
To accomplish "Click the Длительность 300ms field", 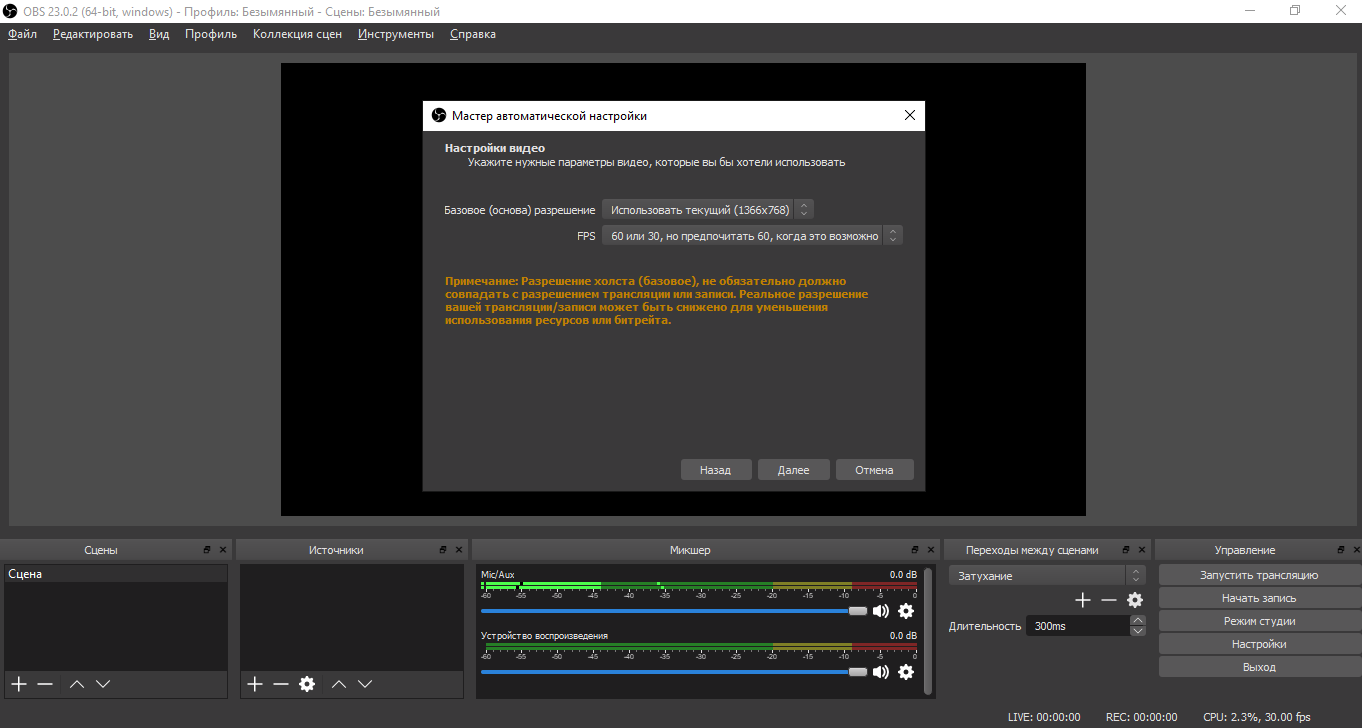I will [x=1078, y=626].
